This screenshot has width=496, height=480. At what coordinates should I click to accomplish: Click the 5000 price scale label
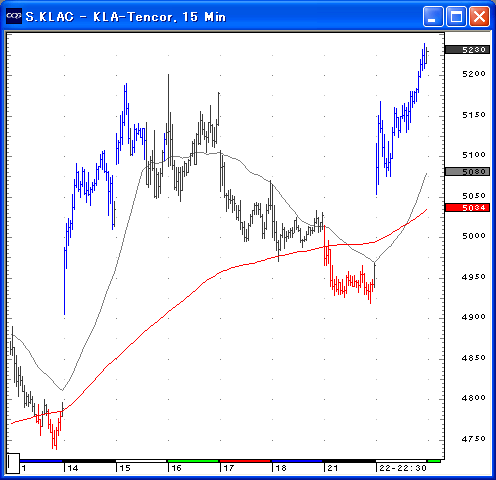474,236
